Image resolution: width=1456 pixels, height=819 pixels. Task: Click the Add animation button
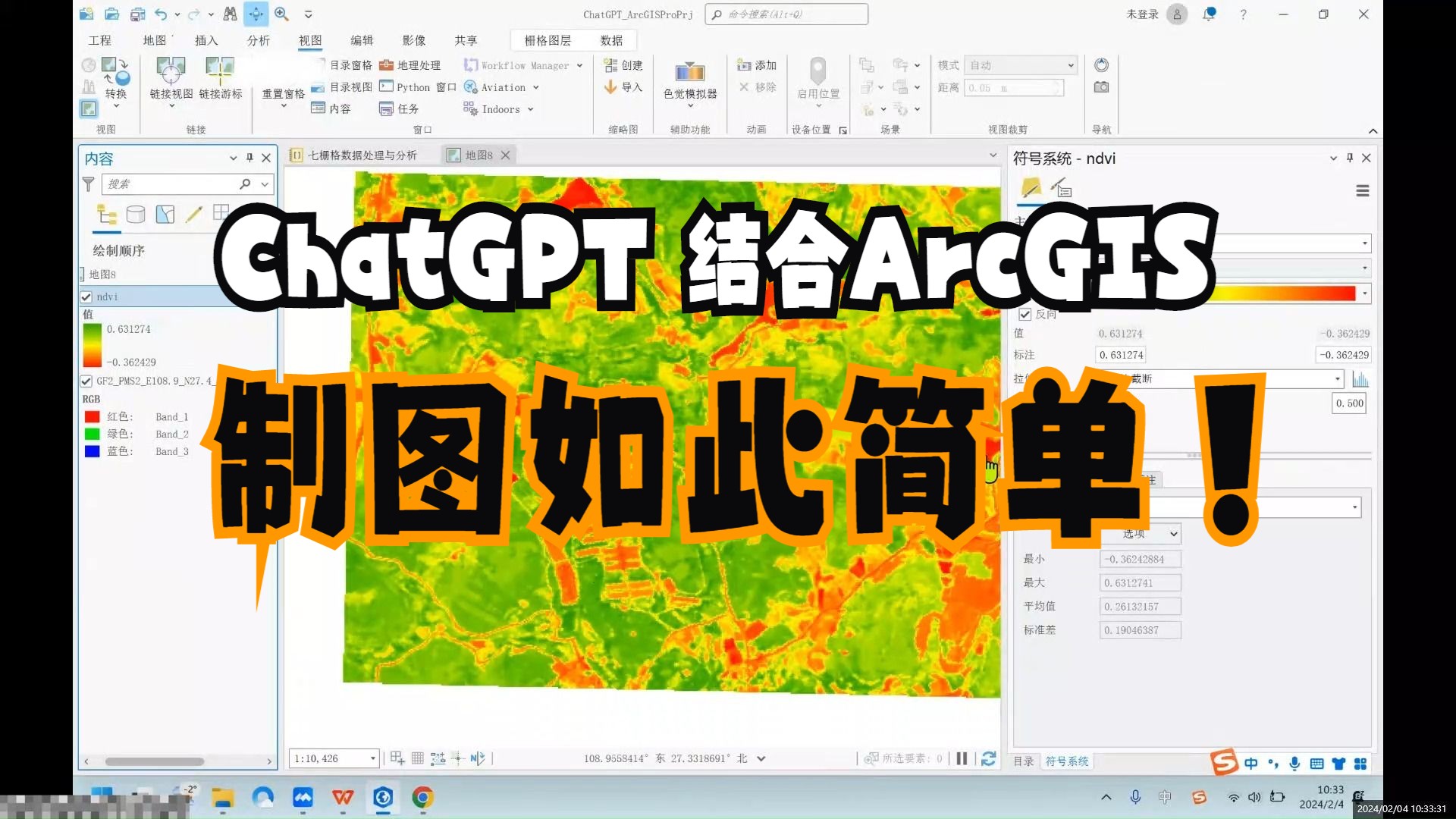pyautogui.click(x=757, y=65)
